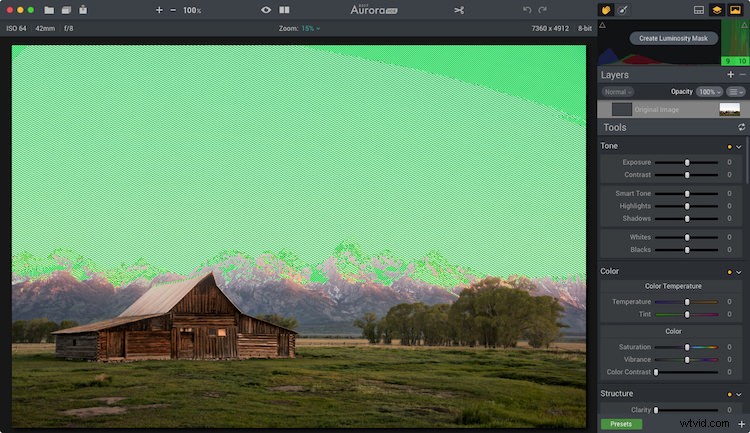This screenshot has width=750, height=433.
Task: Open the Zoom 15% dropdown
Action: click(311, 29)
